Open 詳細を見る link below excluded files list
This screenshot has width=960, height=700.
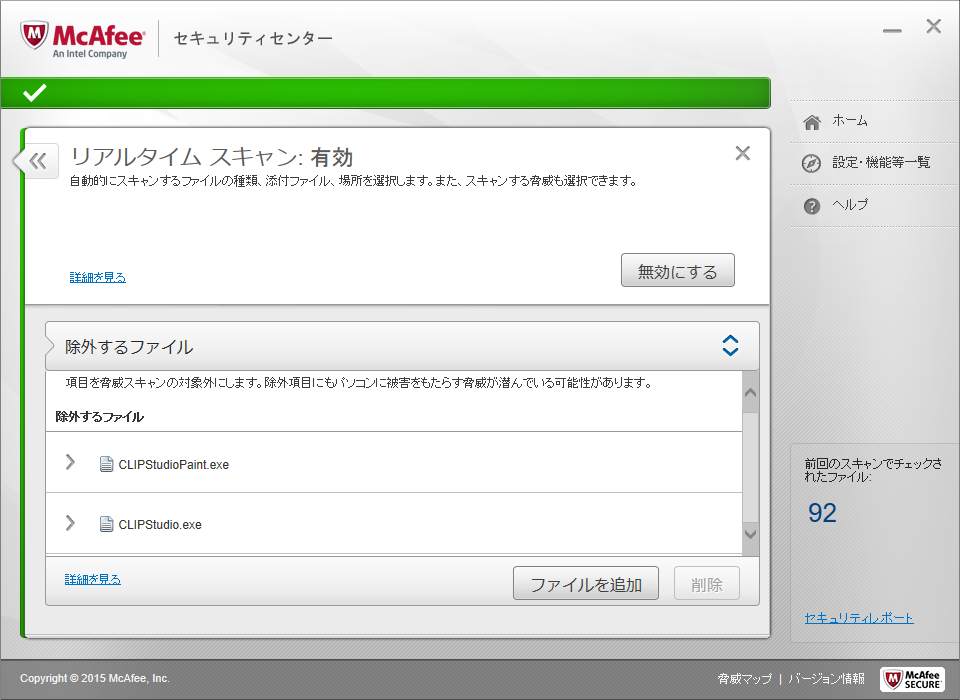pos(93,579)
